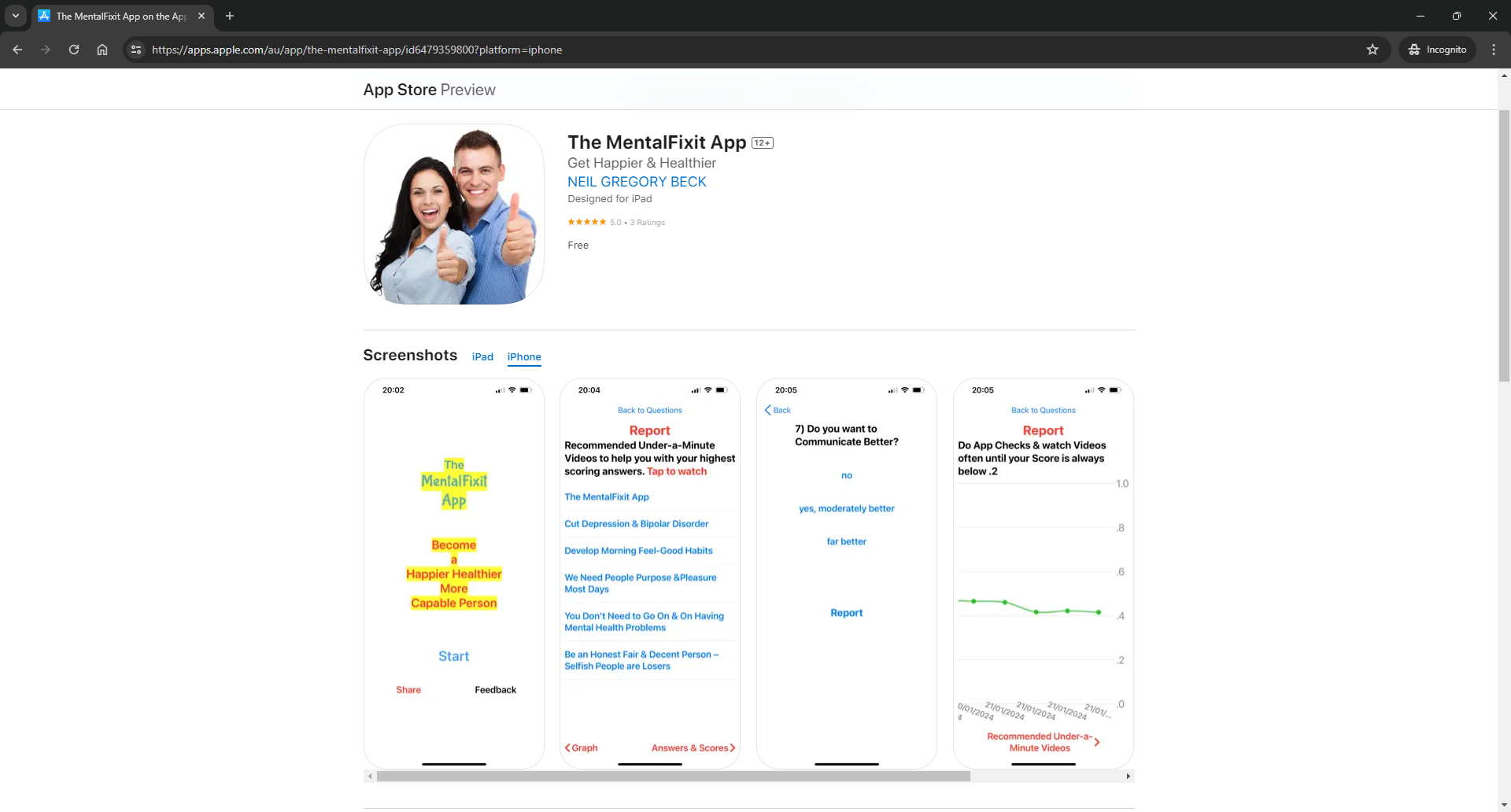
Task: Click the App Store Preview heading link
Action: pos(429,90)
